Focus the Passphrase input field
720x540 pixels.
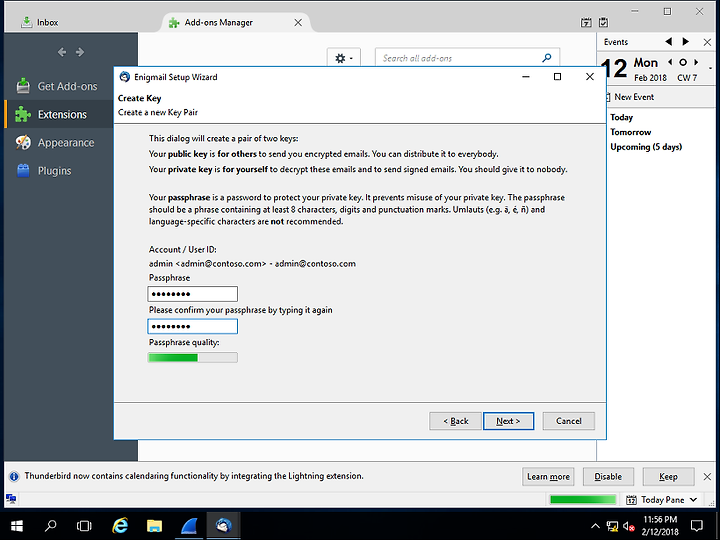tap(192, 294)
